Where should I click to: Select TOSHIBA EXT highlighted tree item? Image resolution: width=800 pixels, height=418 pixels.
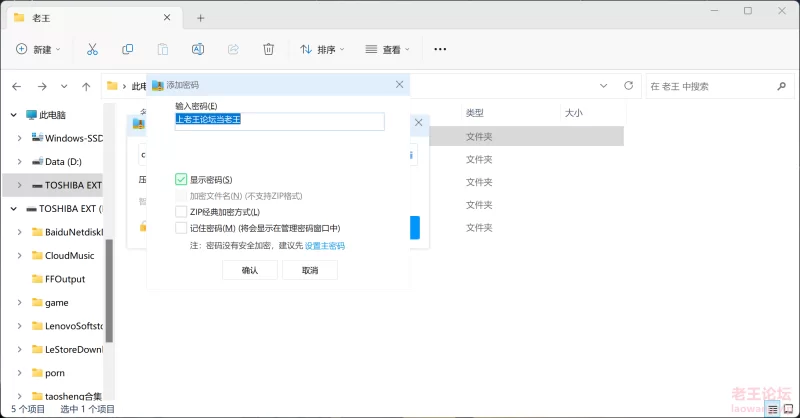click(53, 185)
